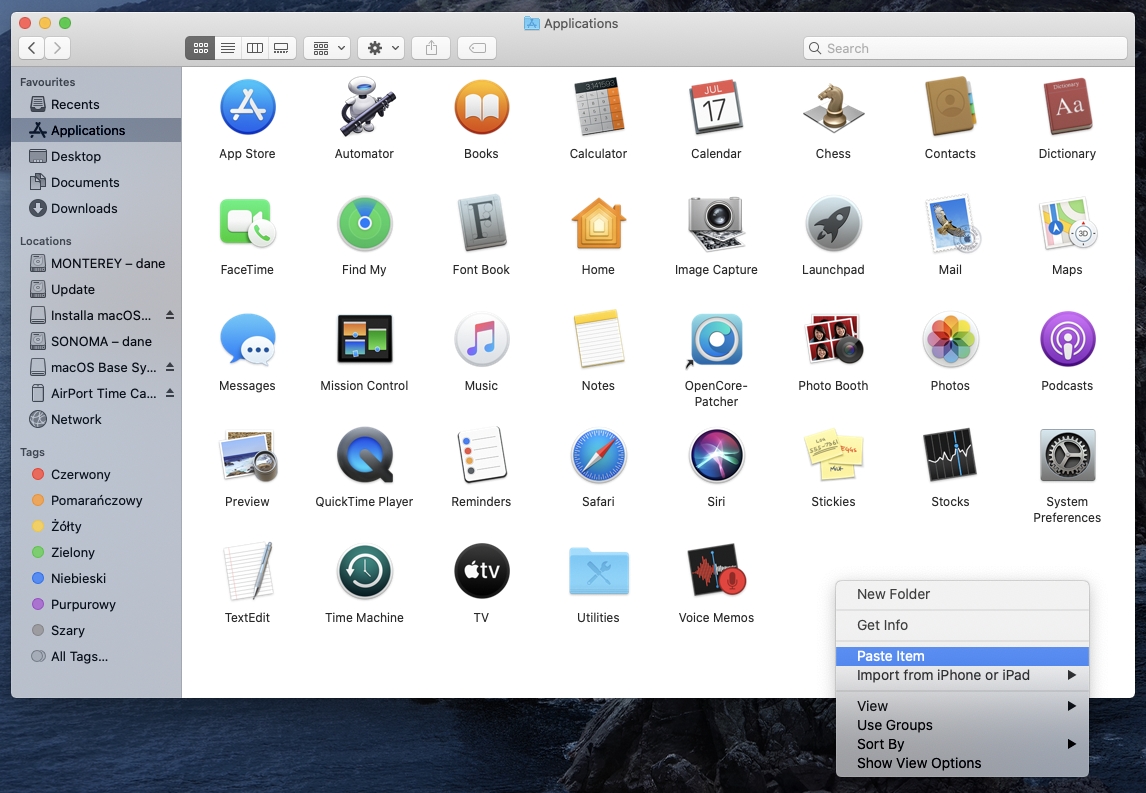Select the FaceTime app icon
1146x793 pixels.
(248, 223)
